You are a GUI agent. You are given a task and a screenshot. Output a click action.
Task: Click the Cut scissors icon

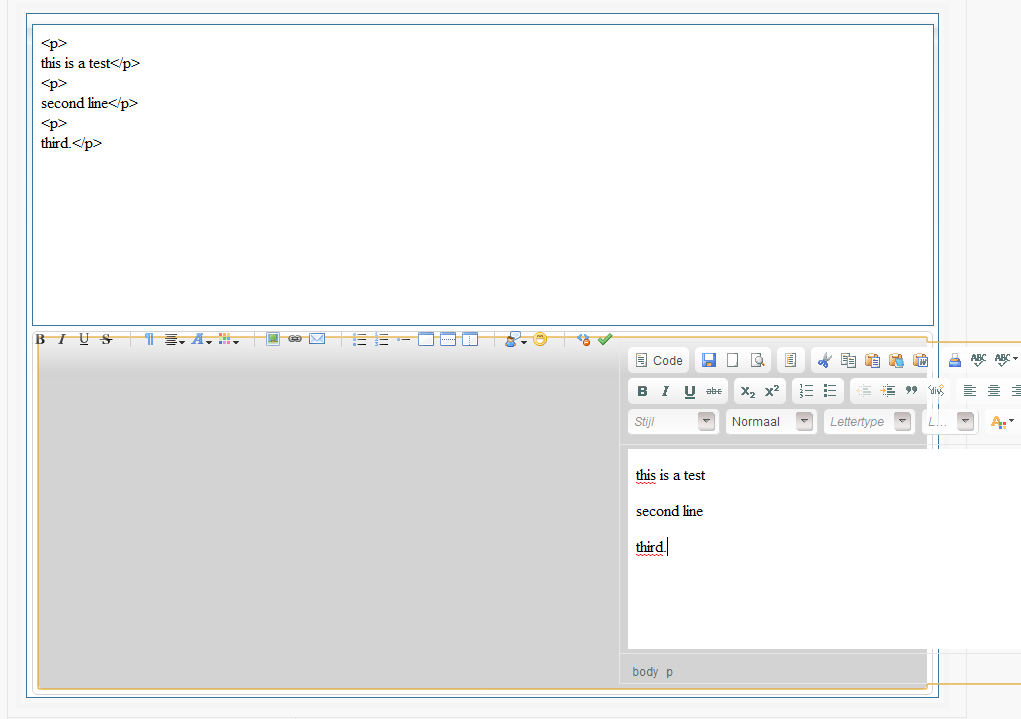tap(824, 361)
